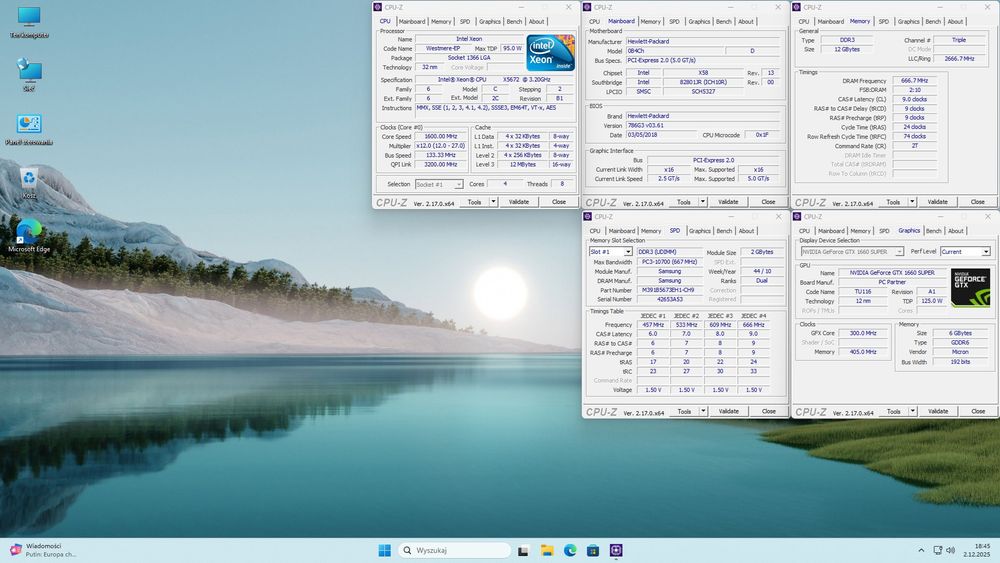Click Validate button in the Mainboard window
Viewport: 1000px width, 563px height.
[728, 201]
